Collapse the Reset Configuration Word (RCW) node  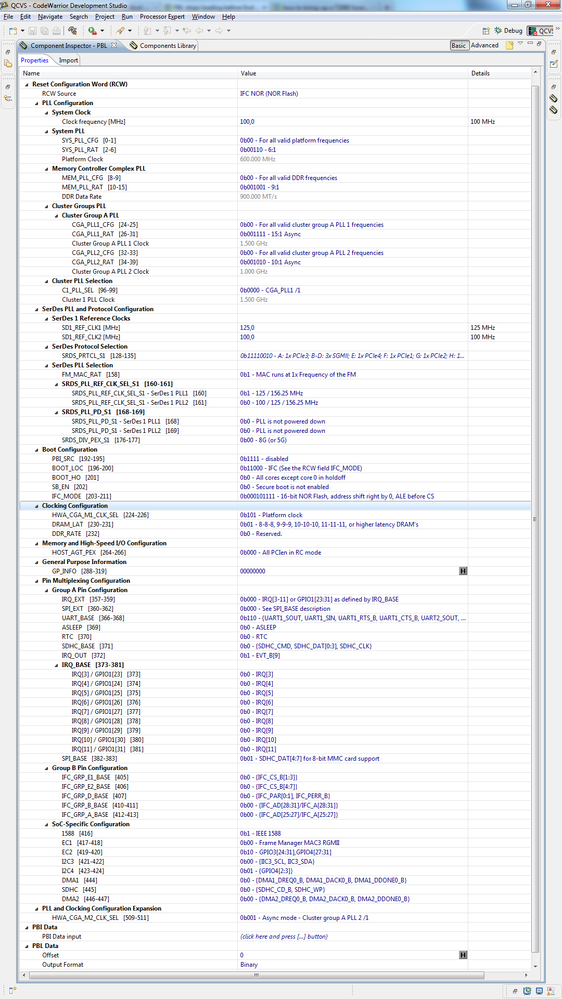27,84
